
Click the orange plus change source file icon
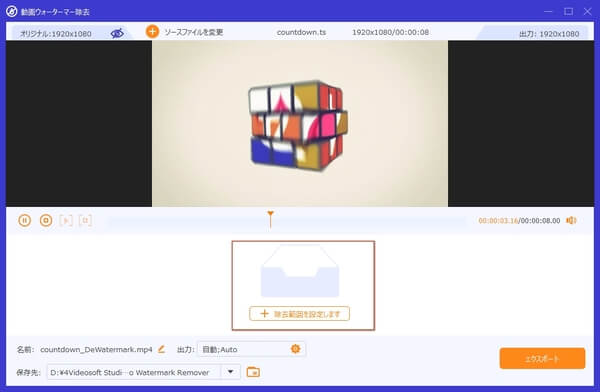(152, 32)
